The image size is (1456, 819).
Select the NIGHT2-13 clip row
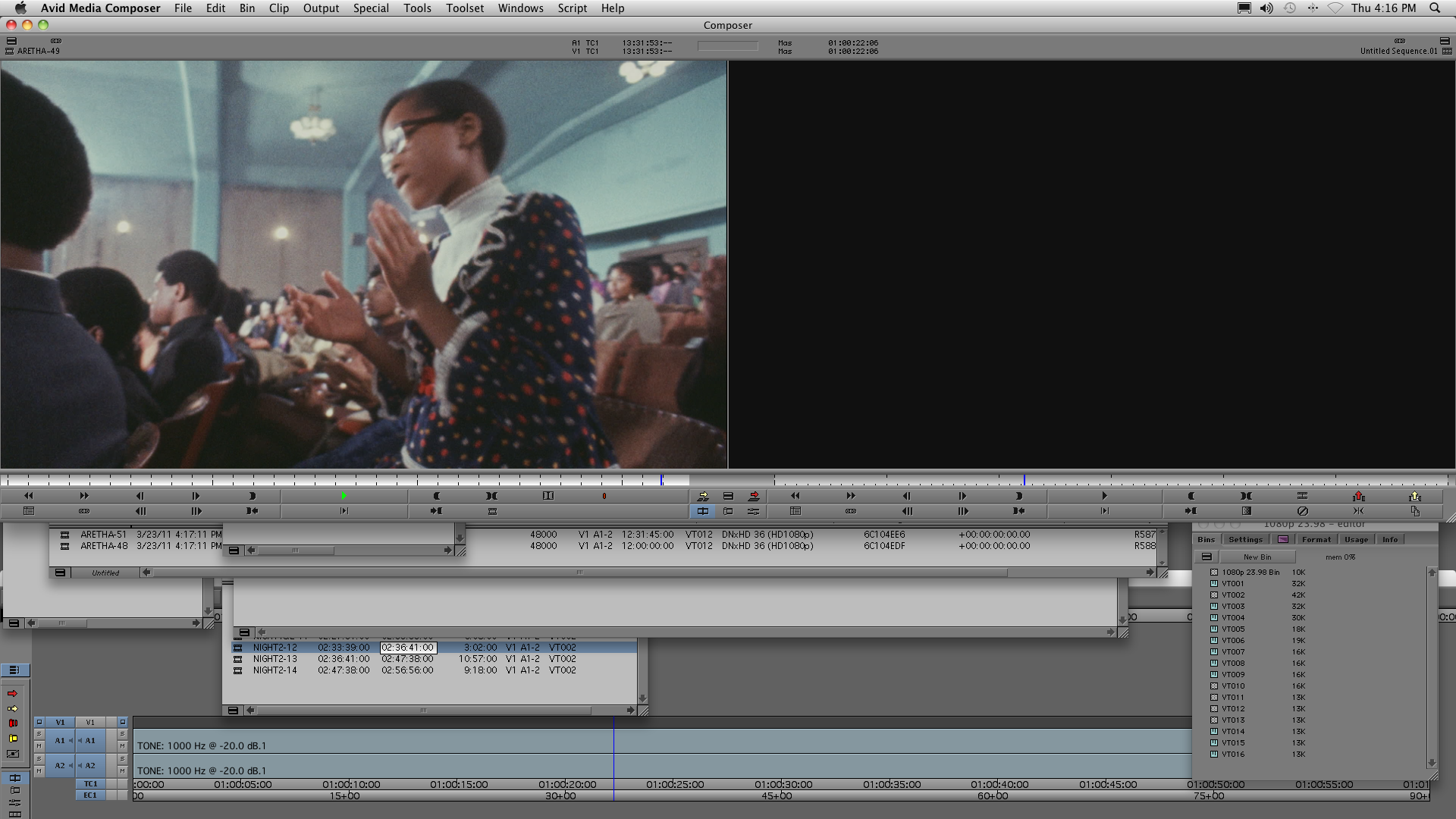[x=275, y=659]
